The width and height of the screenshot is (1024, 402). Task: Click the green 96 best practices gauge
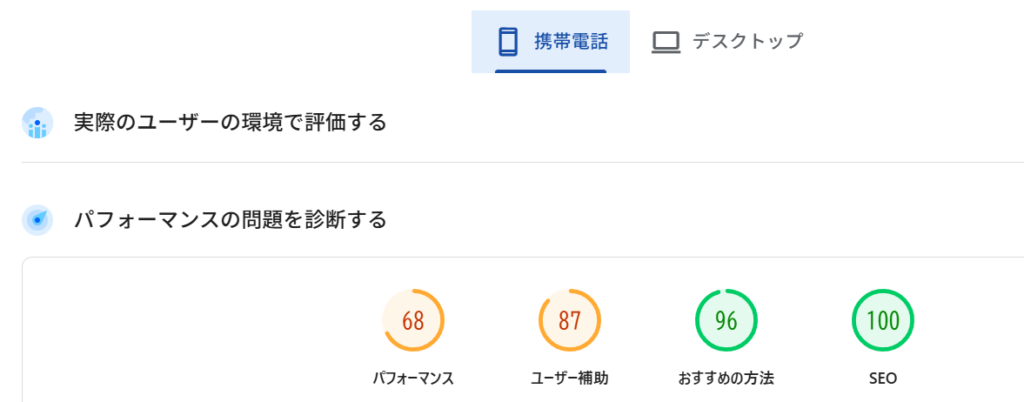pos(726,320)
